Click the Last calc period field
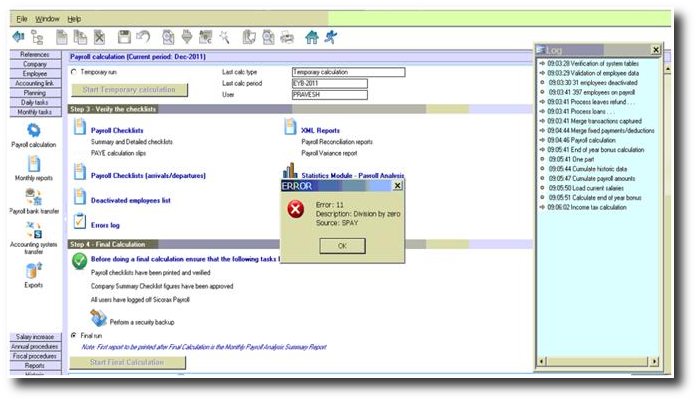This screenshot has width=697, height=401. 347,83
